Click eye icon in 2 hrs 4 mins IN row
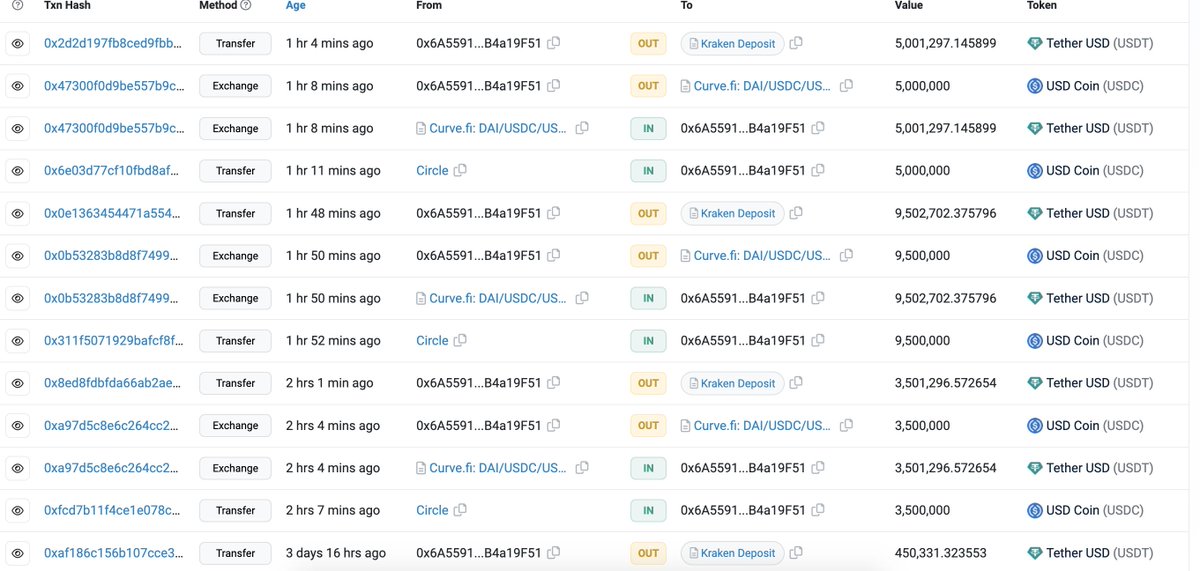 tap(18, 468)
